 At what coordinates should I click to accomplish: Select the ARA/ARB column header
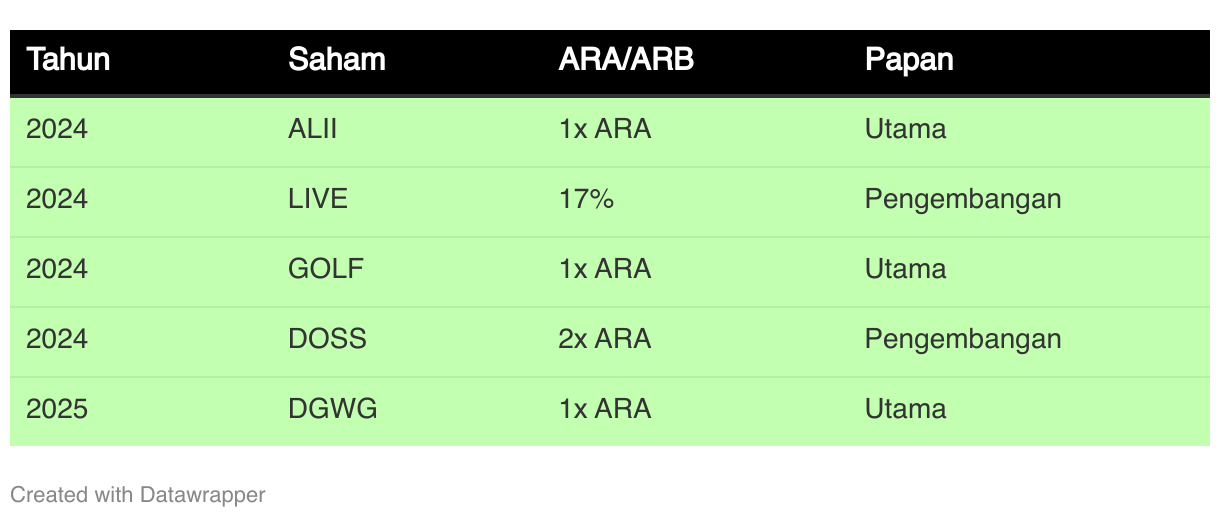[626, 60]
